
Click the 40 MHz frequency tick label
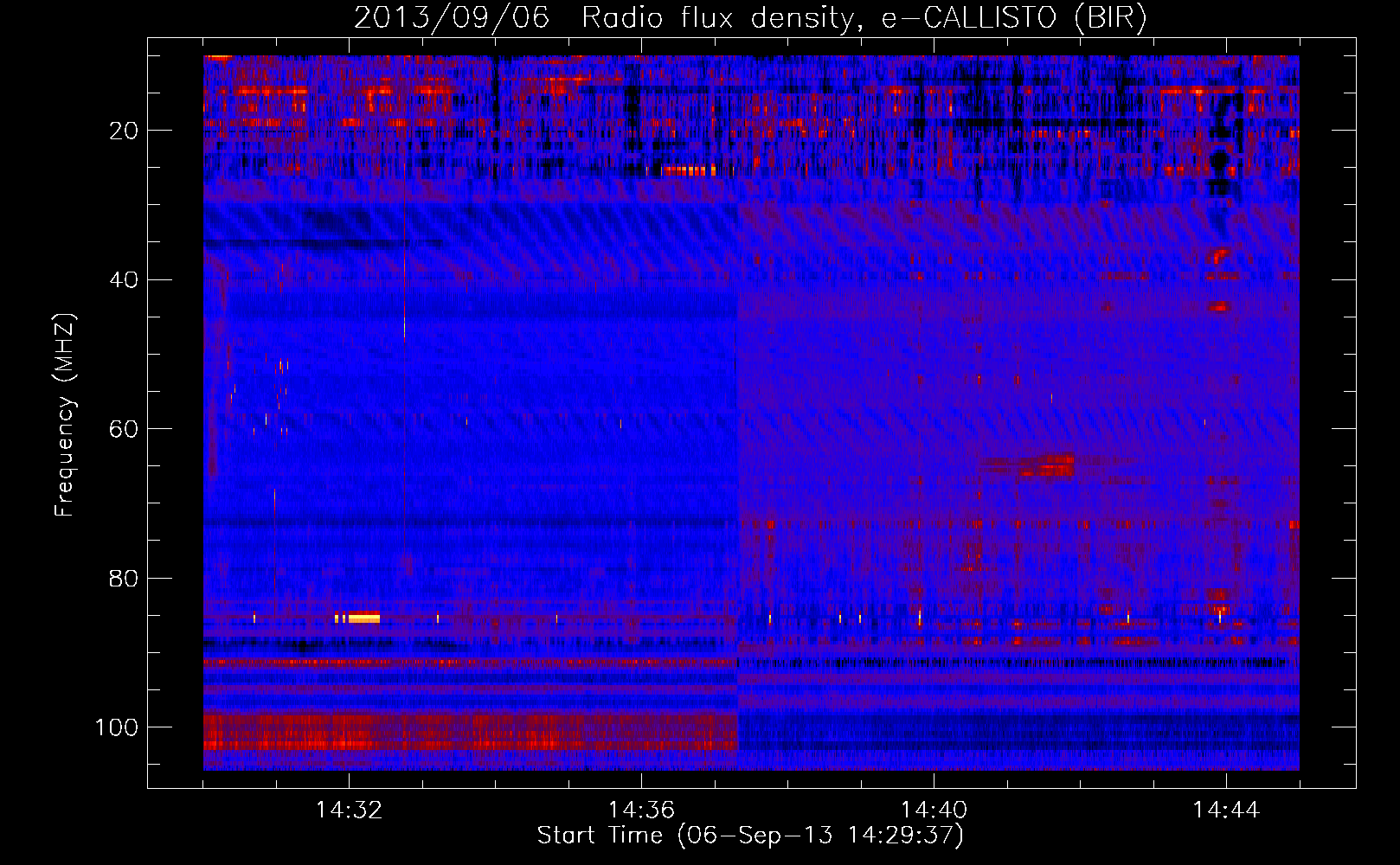point(124,280)
